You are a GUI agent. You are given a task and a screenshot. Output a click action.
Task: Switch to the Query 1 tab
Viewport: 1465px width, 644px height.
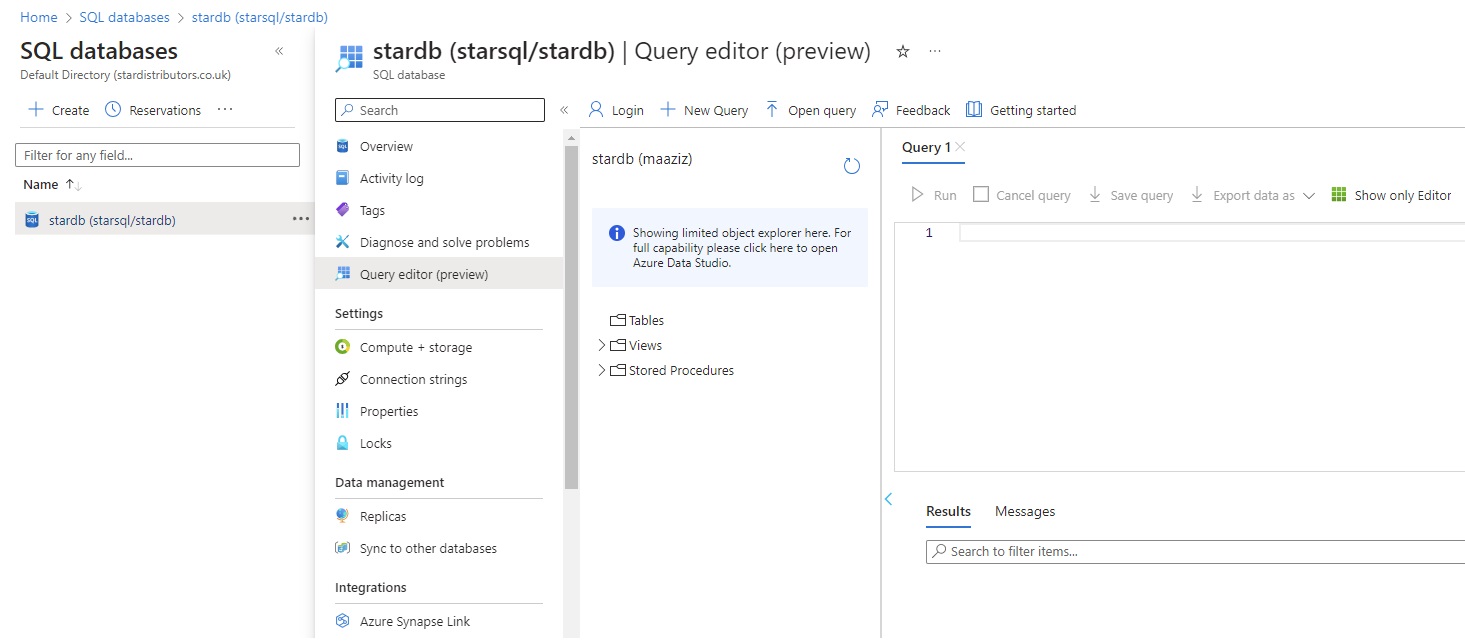coord(926,147)
